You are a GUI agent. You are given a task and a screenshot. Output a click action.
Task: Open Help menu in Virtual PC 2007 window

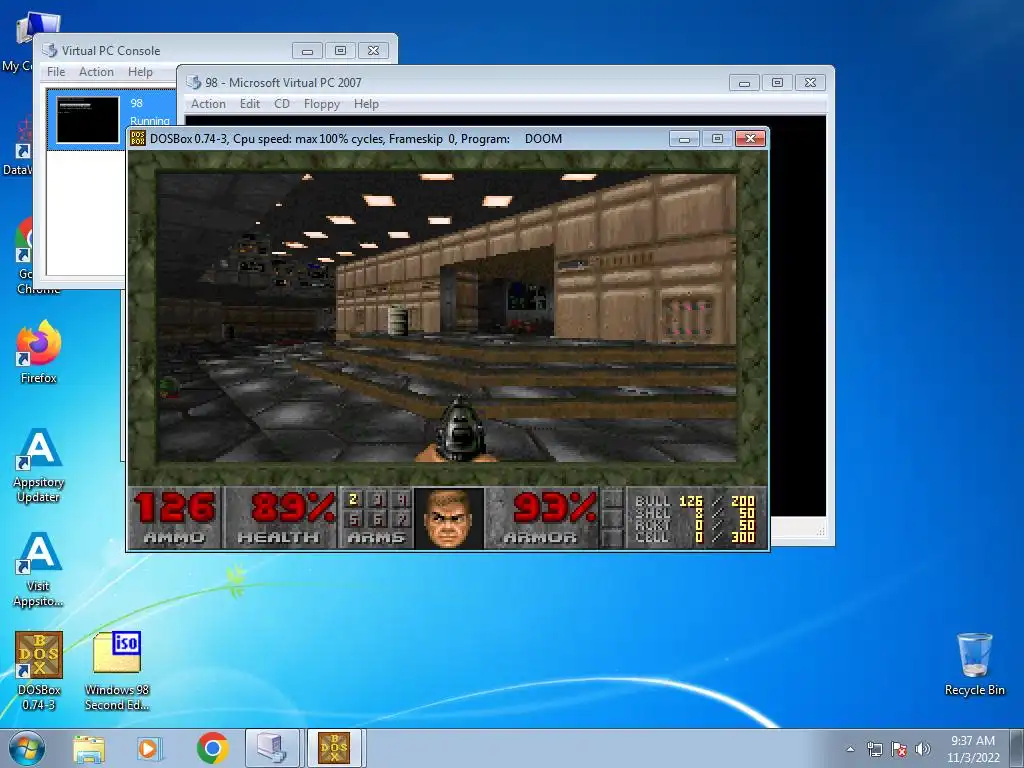[x=366, y=104]
